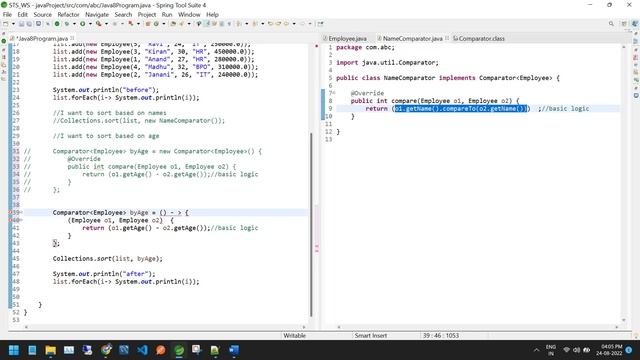Switch to the Comparator.class tab
This screenshot has width=640, height=360.
[481, 38]
